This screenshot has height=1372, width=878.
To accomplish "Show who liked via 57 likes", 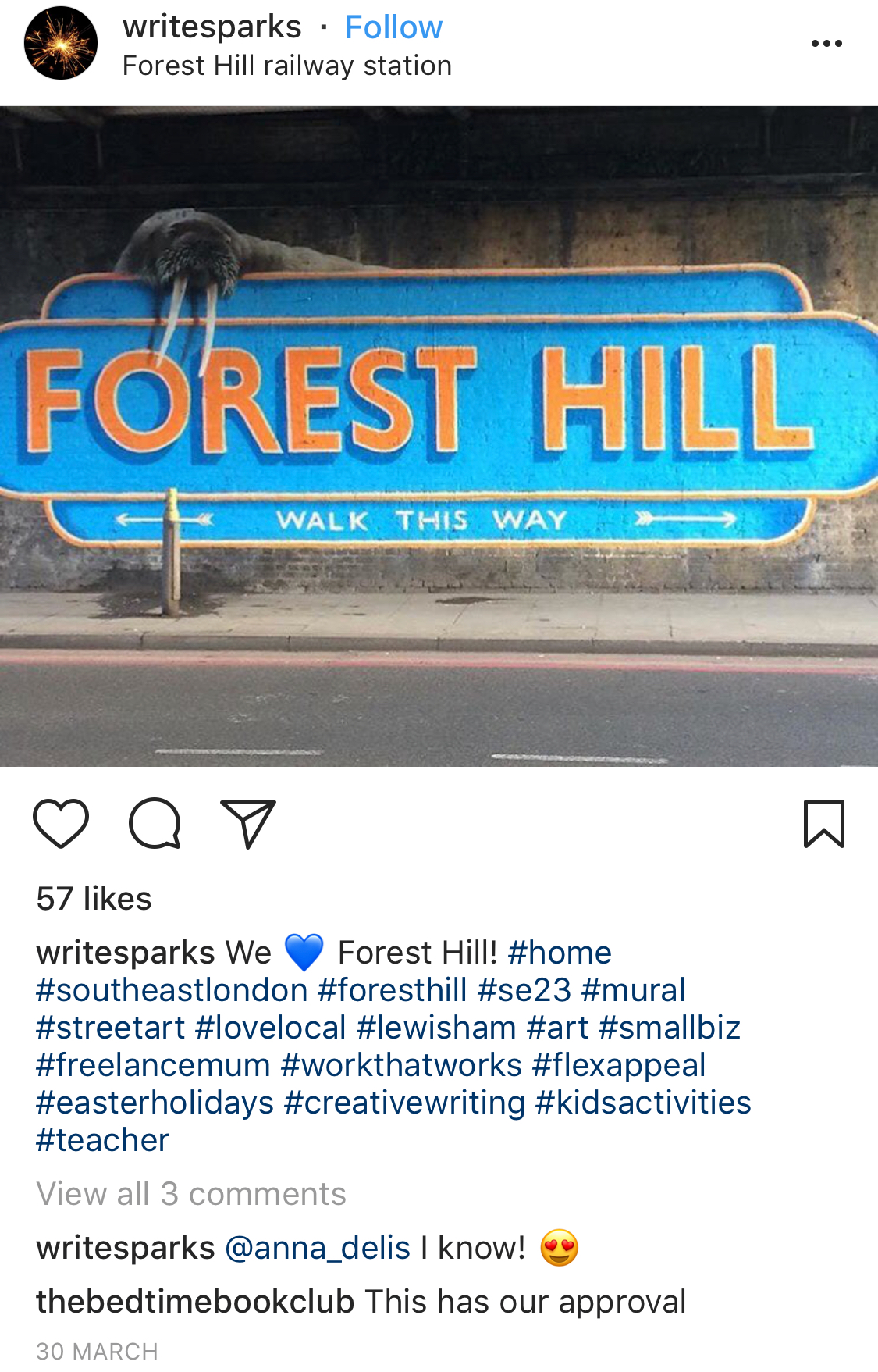I will click(94, 899).
